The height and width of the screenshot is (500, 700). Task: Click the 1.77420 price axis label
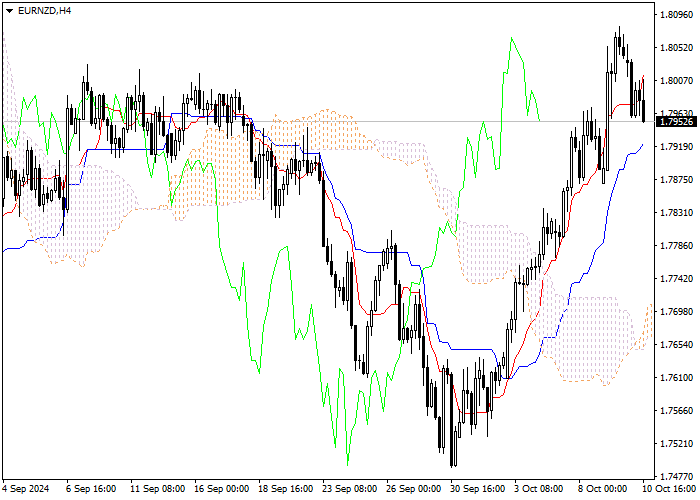(677, 279)
